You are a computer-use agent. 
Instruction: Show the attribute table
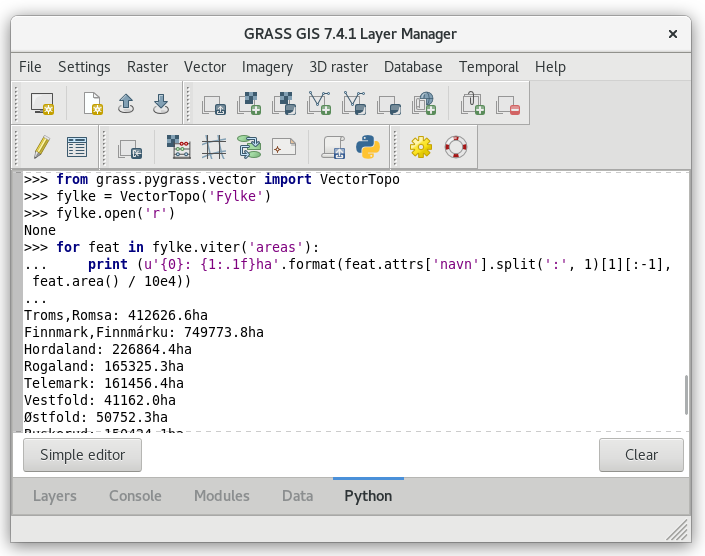77,147
